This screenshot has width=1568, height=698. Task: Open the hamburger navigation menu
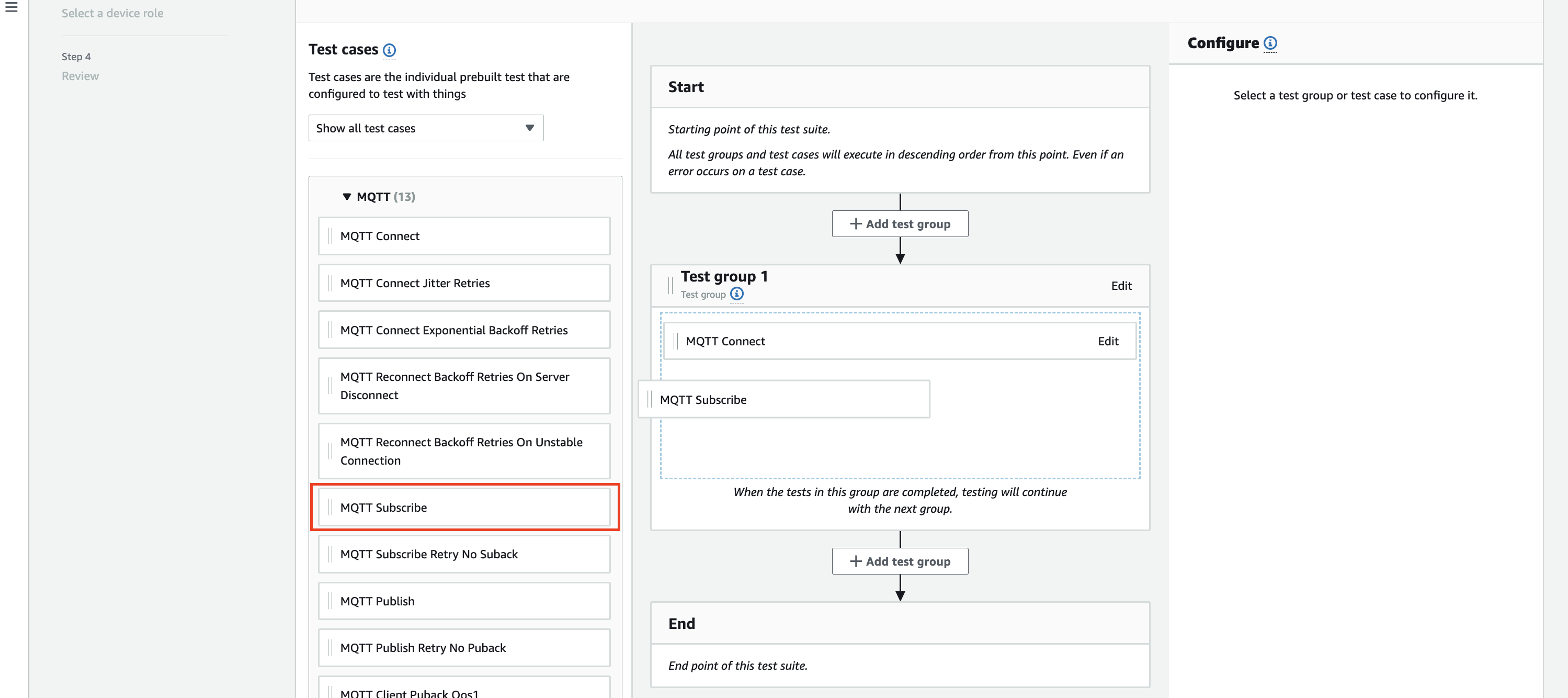(11, 7)
